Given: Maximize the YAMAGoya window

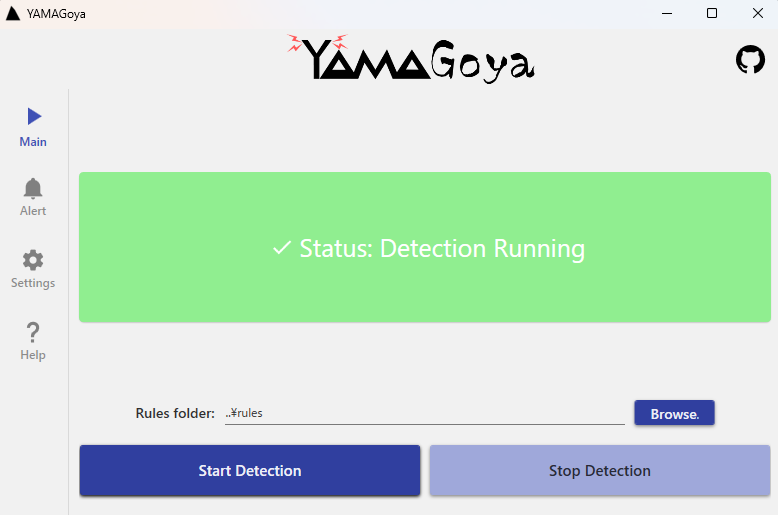Looking at the screenshot, I should (x=712, y=13).
